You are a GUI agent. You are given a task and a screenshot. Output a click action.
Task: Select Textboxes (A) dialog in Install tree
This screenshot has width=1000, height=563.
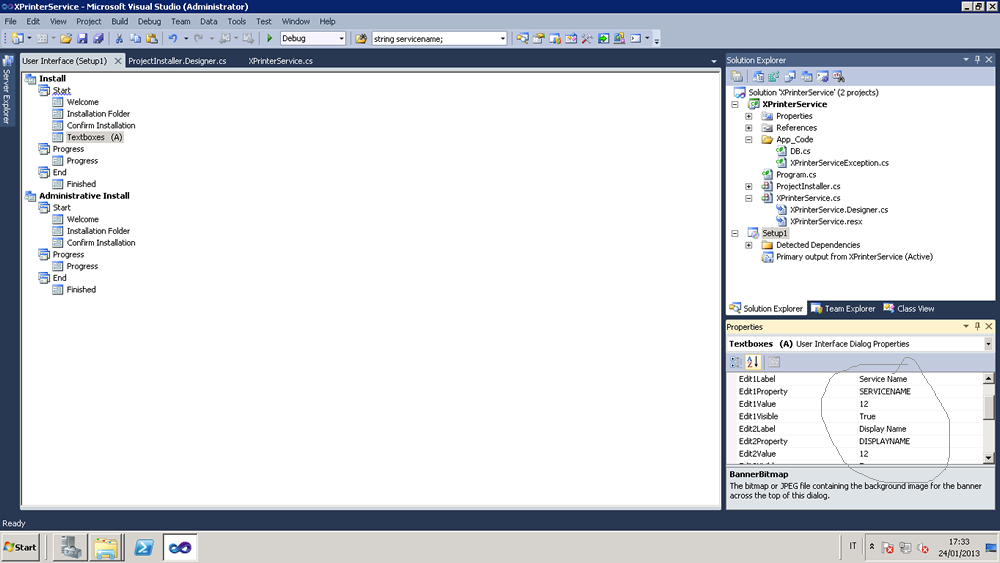tap(94, 137)
